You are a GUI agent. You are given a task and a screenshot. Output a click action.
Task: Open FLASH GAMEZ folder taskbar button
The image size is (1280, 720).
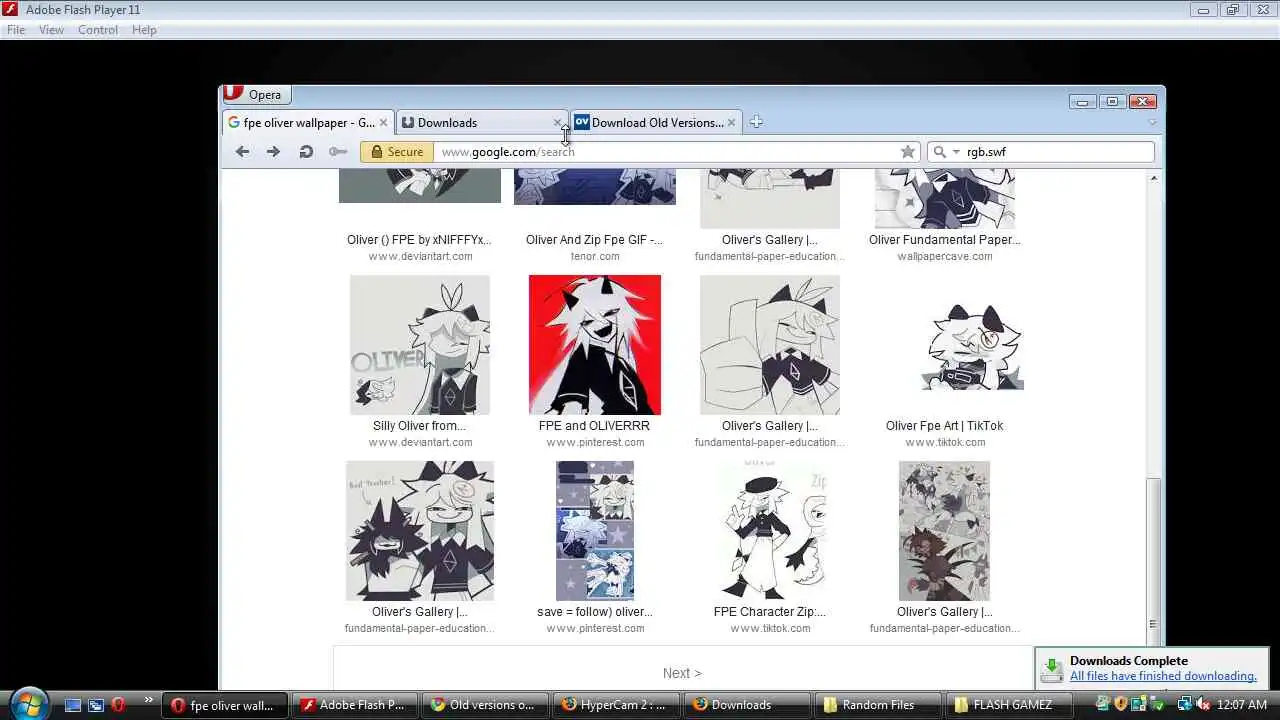(x=1008, y=705)
